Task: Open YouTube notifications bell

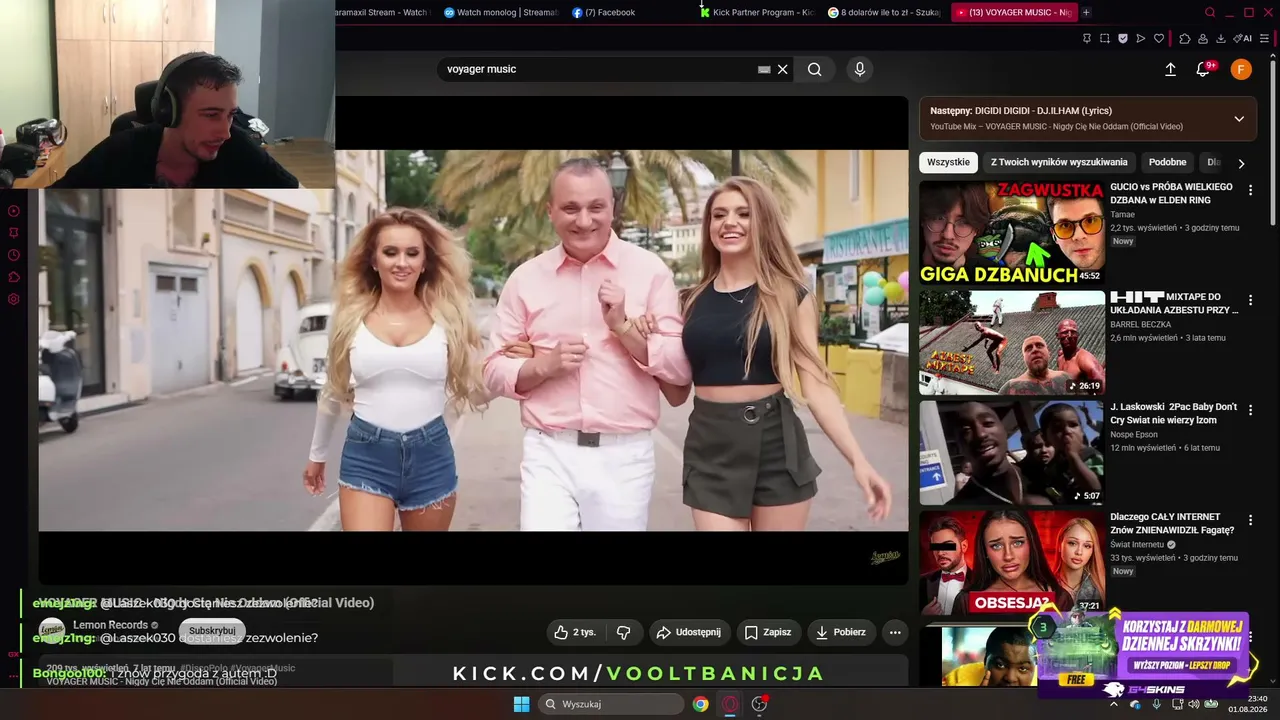Action: (1204, 69)
